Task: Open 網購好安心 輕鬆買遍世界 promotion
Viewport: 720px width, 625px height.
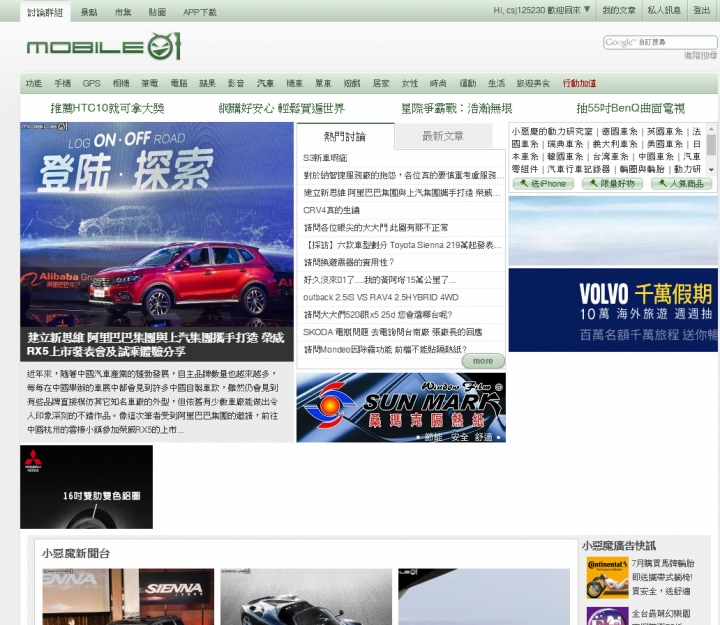Action: pos(281,108)
